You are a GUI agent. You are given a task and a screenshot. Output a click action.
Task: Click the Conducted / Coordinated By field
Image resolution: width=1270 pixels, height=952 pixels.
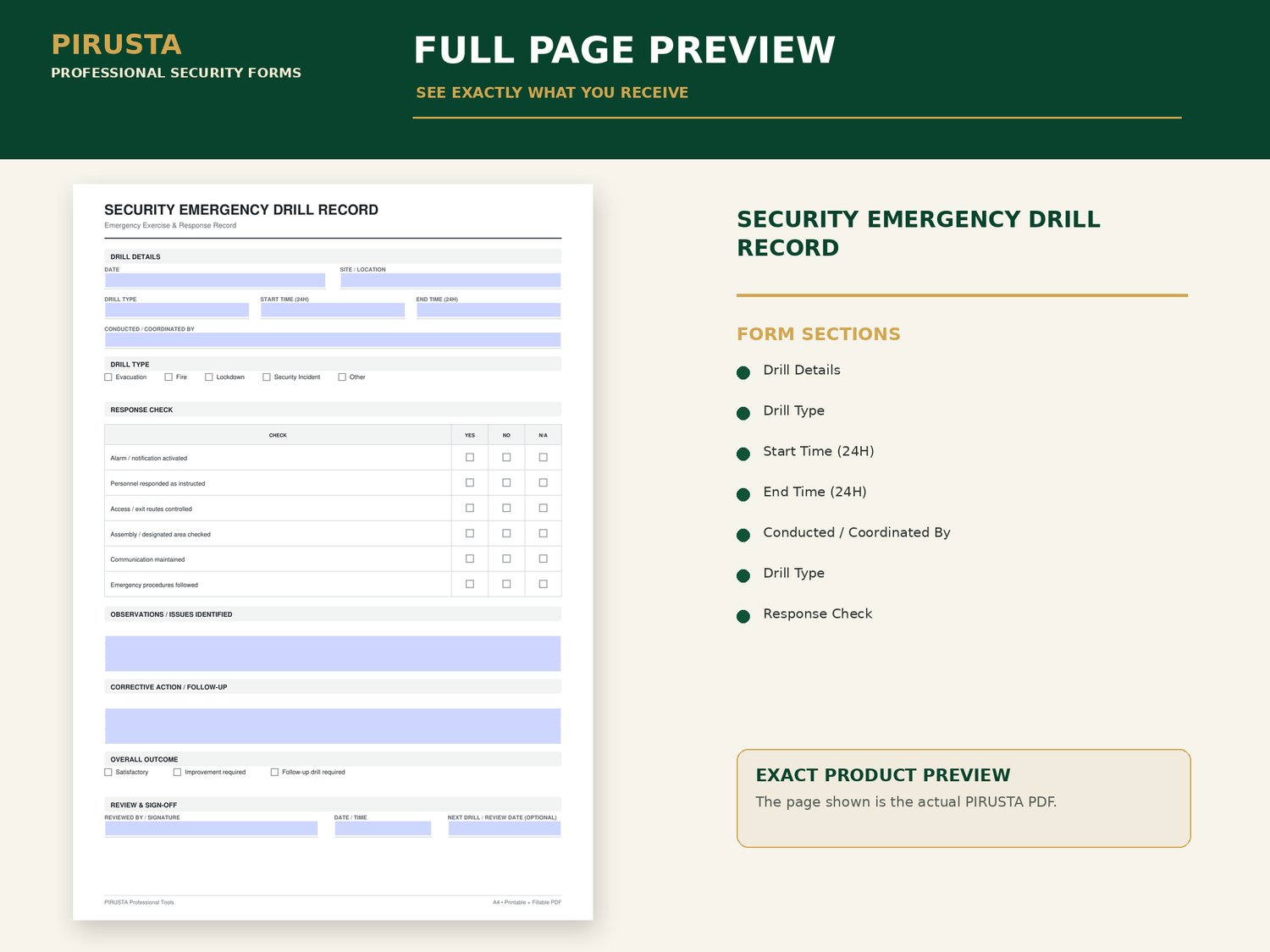pyautogui.click(x=333, y=339)
